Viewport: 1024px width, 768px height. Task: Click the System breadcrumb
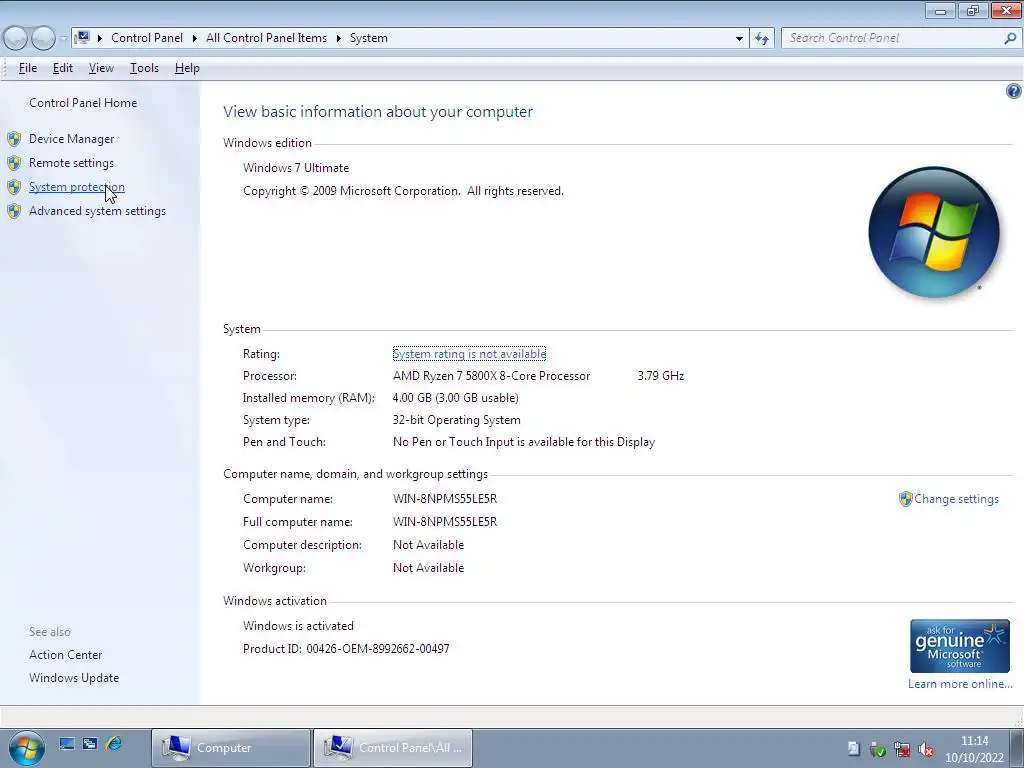(369, 38)
